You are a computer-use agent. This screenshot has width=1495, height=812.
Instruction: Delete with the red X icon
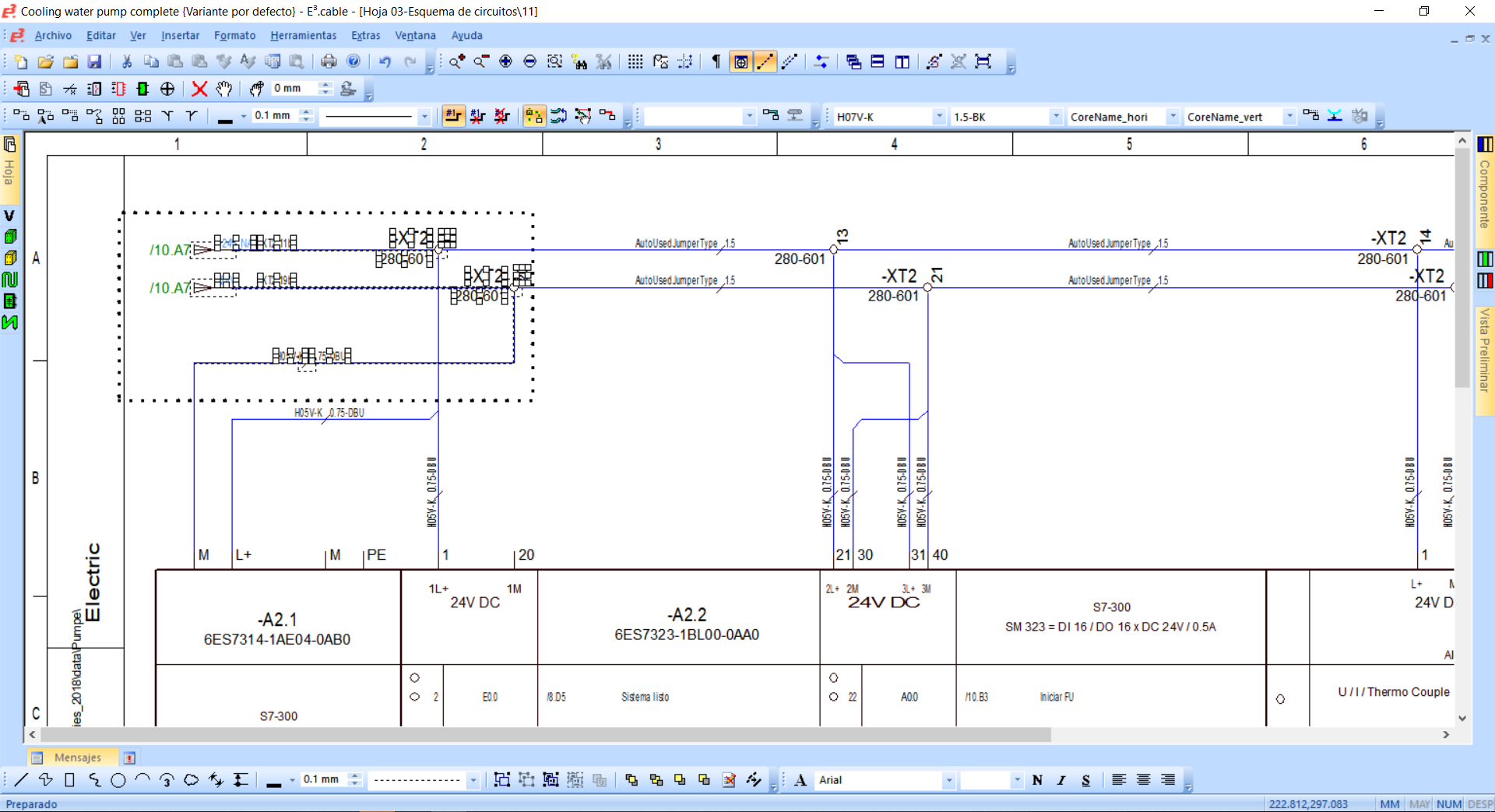coord(199,89)
